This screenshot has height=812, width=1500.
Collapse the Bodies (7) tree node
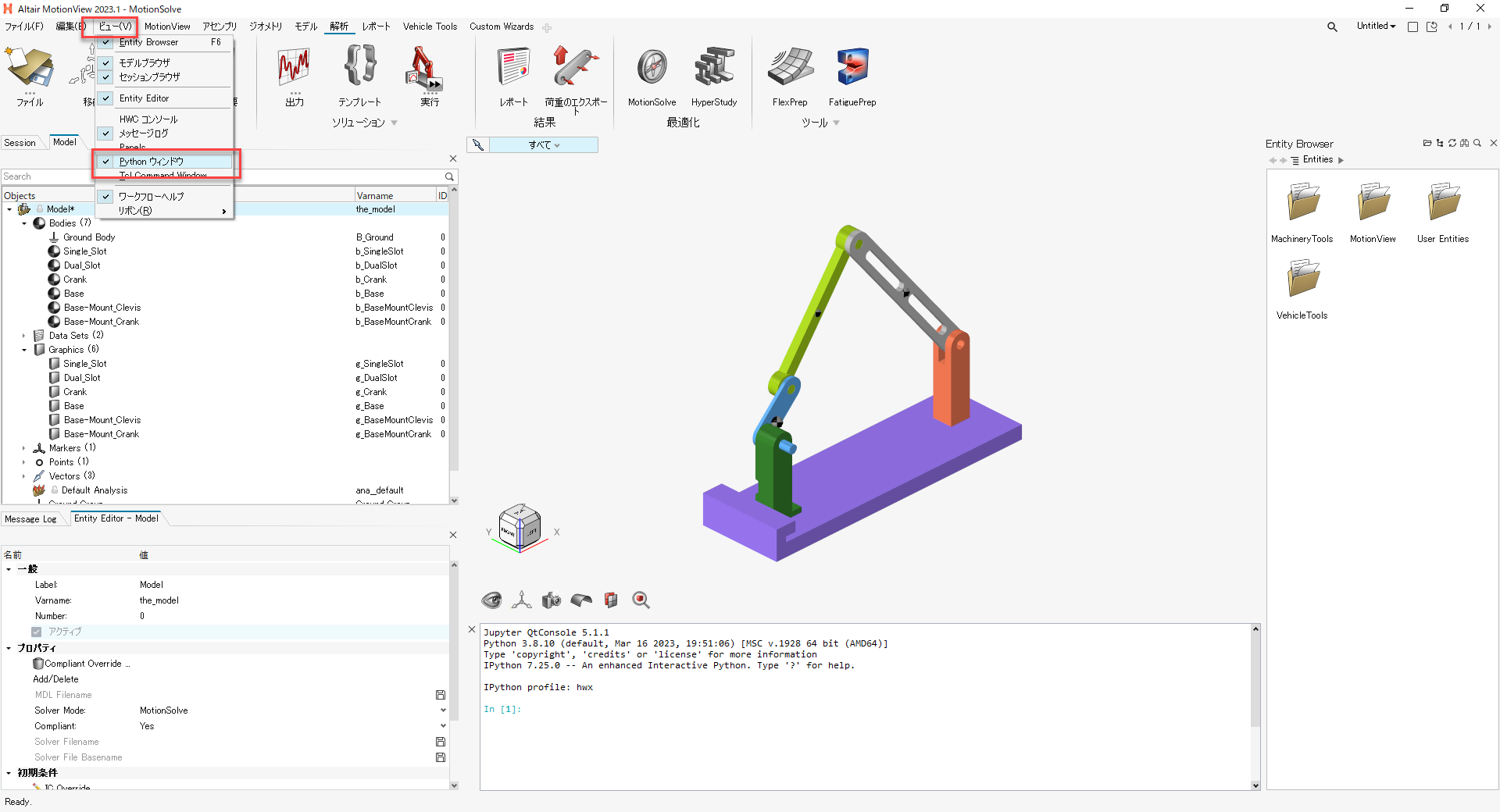pos(24,223)
